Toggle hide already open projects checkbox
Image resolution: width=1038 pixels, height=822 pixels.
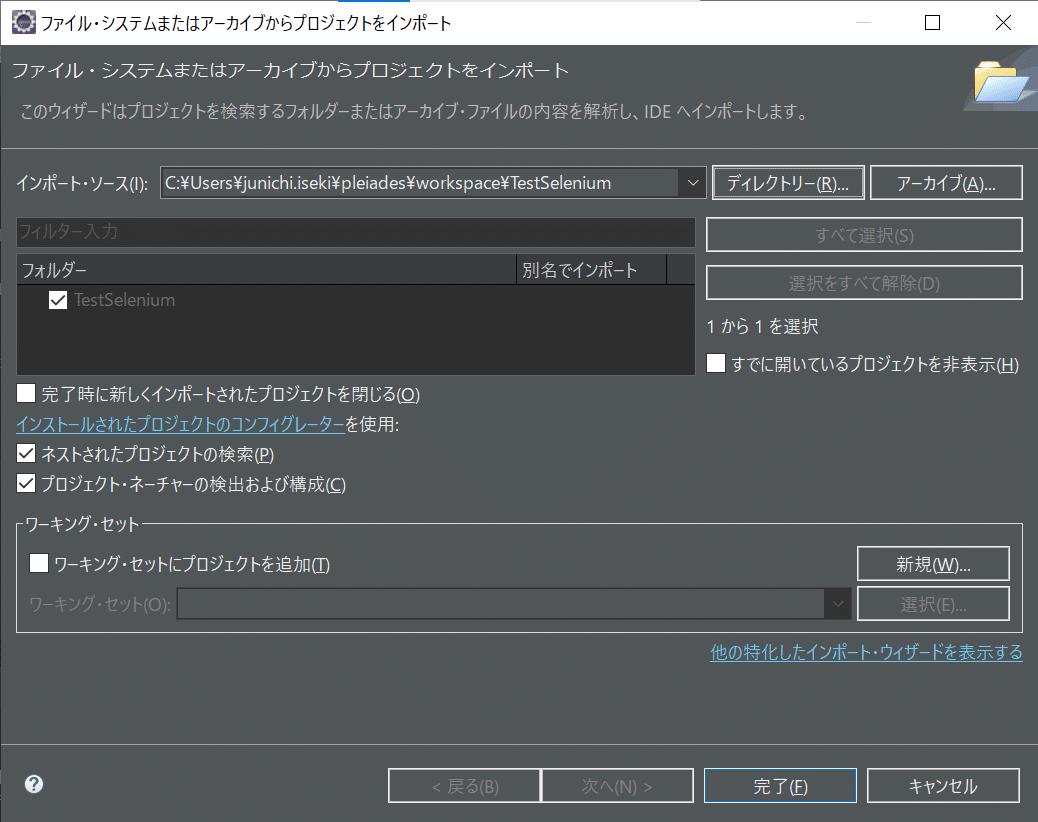point(716,363)
